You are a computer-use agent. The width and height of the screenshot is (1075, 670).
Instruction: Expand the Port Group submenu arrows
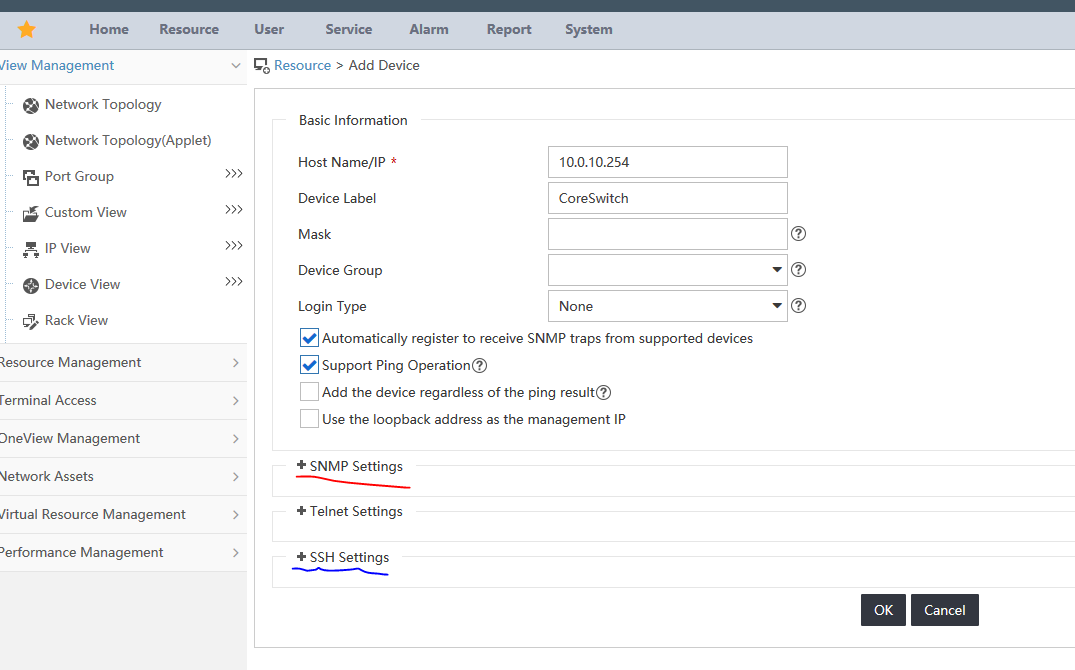pyautogui.click(x=234, y=174)
